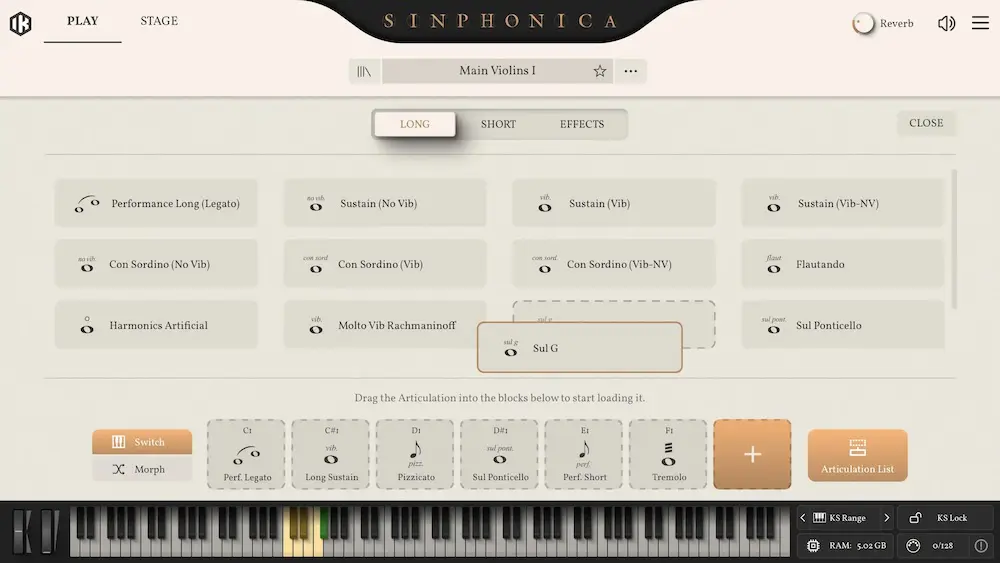Click the KS Range keyboard icon
Screen dimensions: 1000x563
pyautogui.click(x=820, y=518)
